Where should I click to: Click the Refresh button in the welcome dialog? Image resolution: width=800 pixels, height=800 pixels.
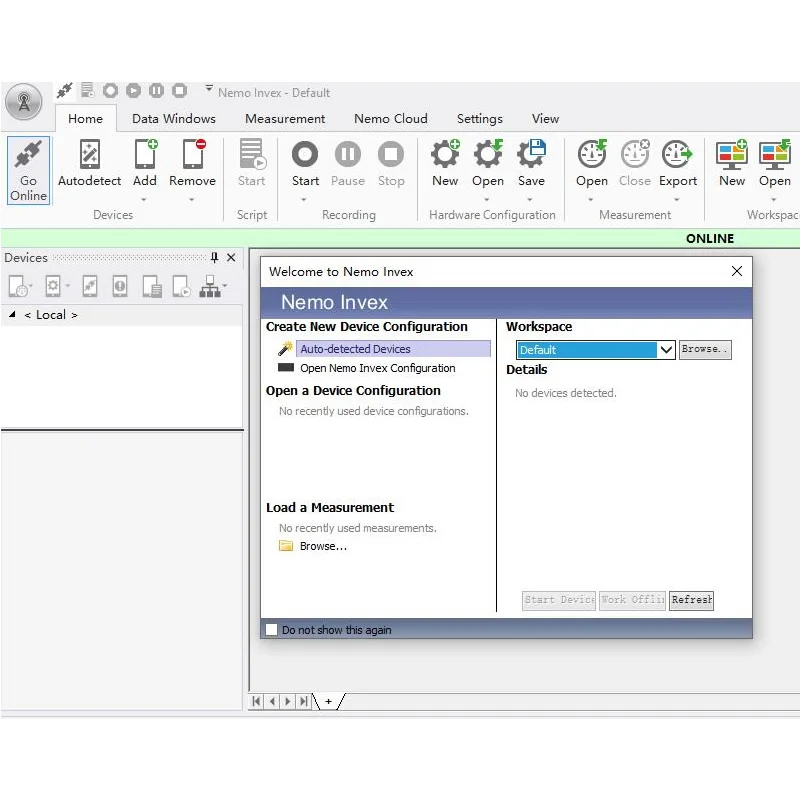point(691,600)
